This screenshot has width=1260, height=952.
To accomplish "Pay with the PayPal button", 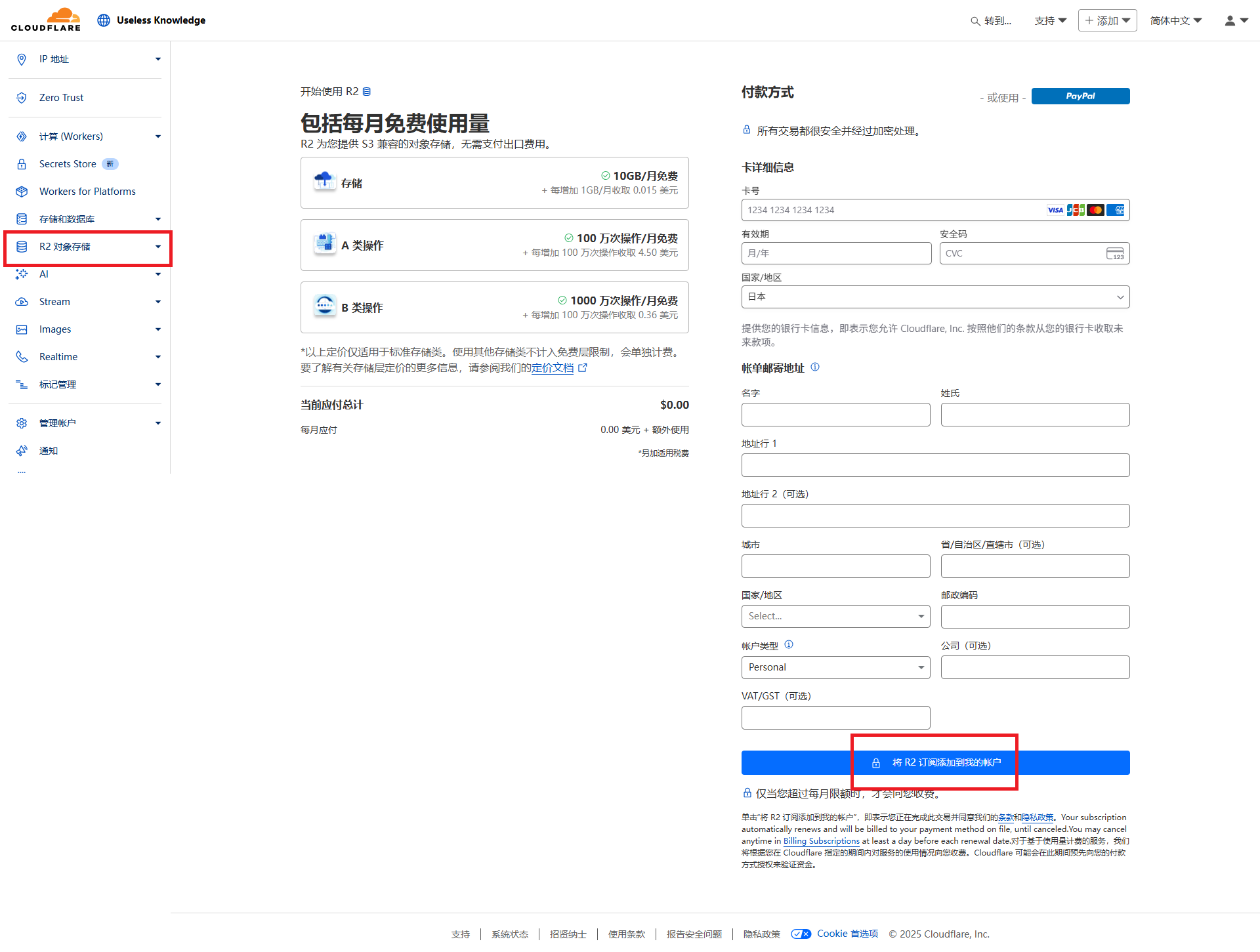I will (1080, 96).
